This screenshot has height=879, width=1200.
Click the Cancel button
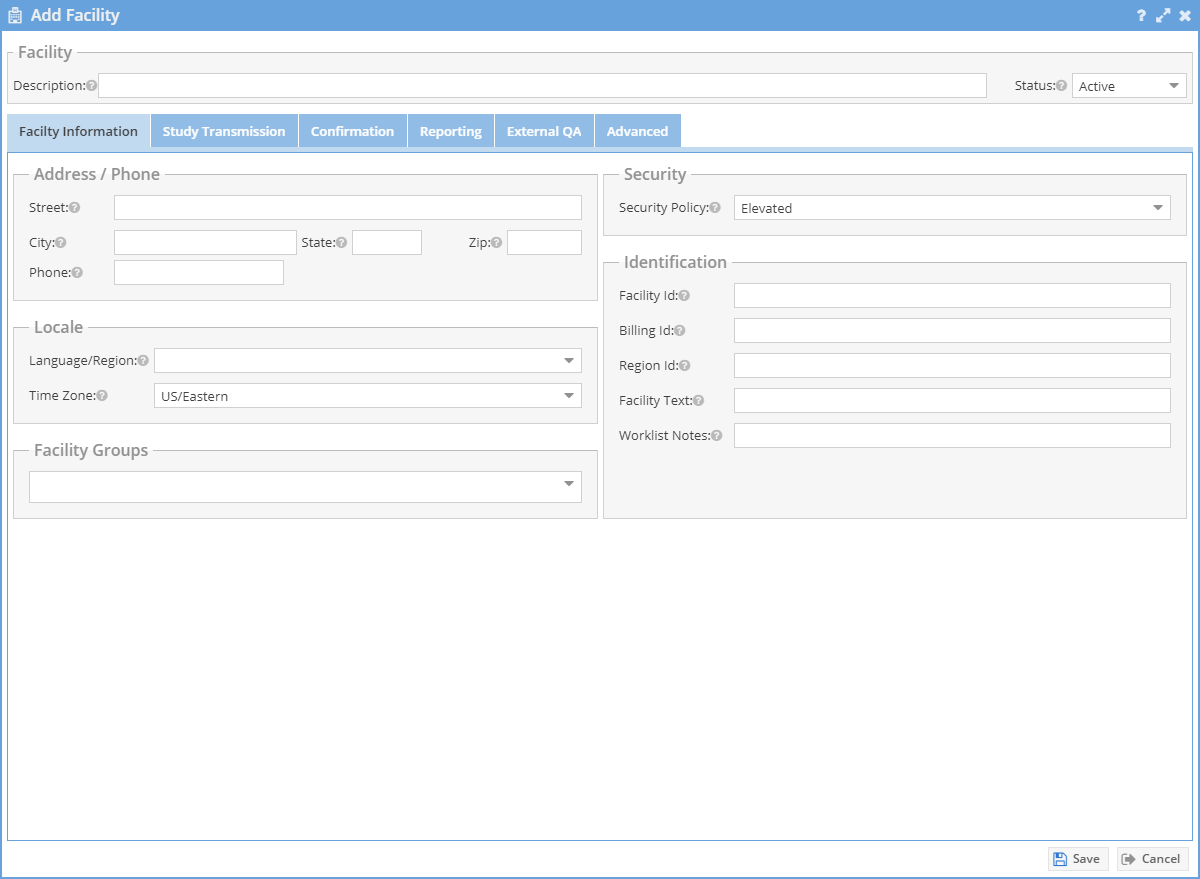tap(1152, 859)
